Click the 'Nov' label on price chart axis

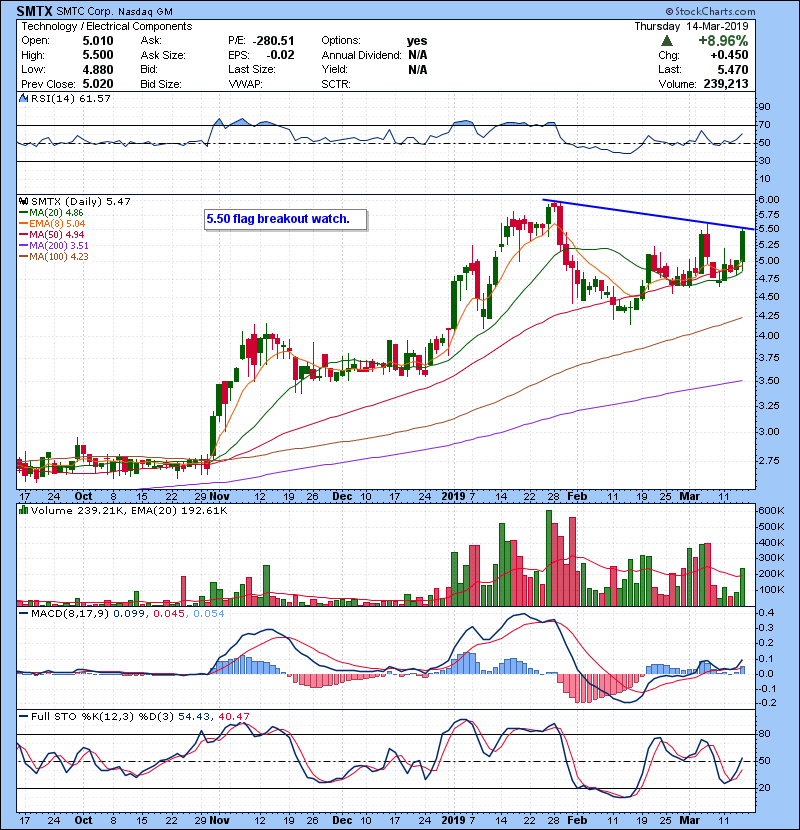219,497
